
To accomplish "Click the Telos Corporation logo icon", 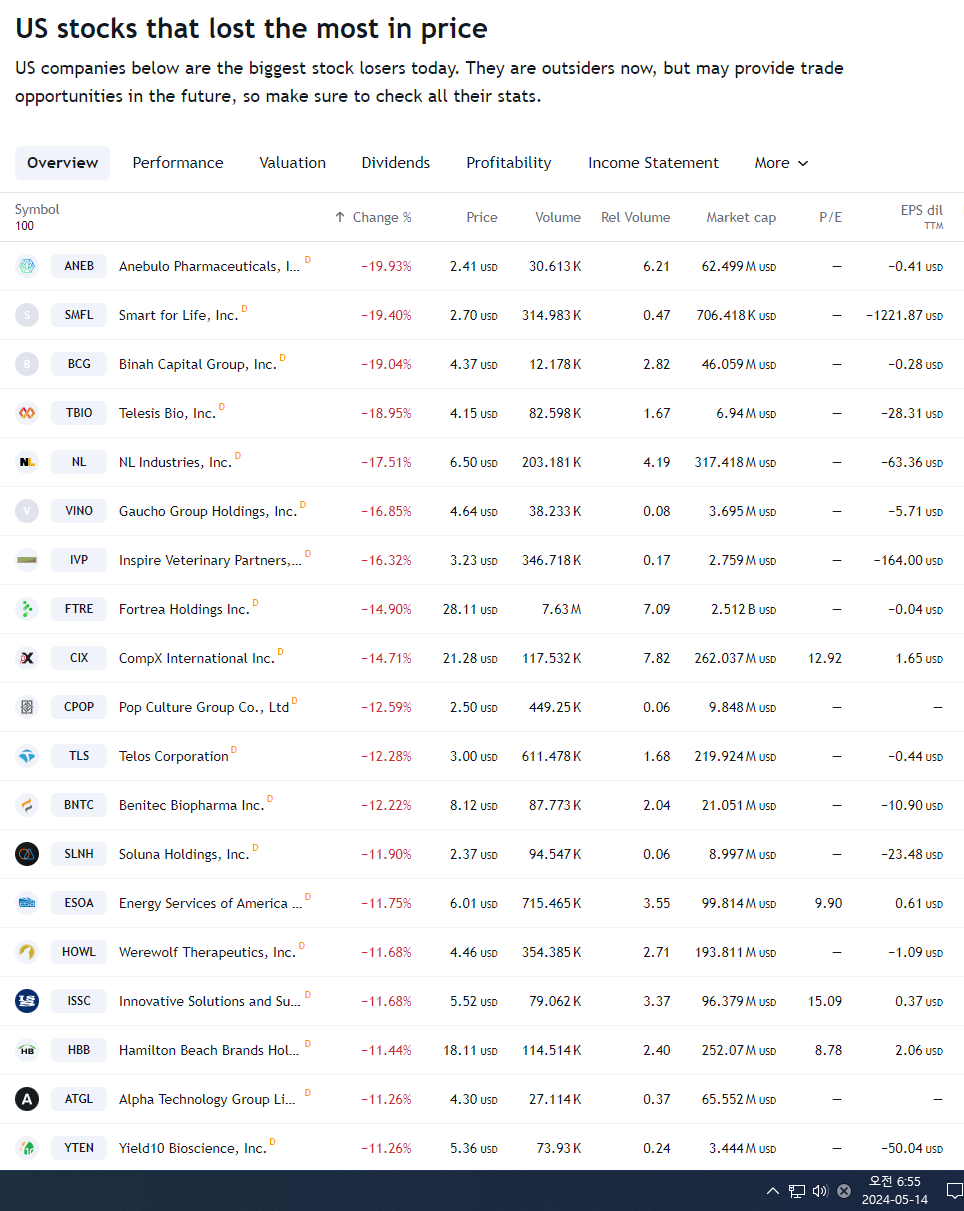I will coord(27,756).
